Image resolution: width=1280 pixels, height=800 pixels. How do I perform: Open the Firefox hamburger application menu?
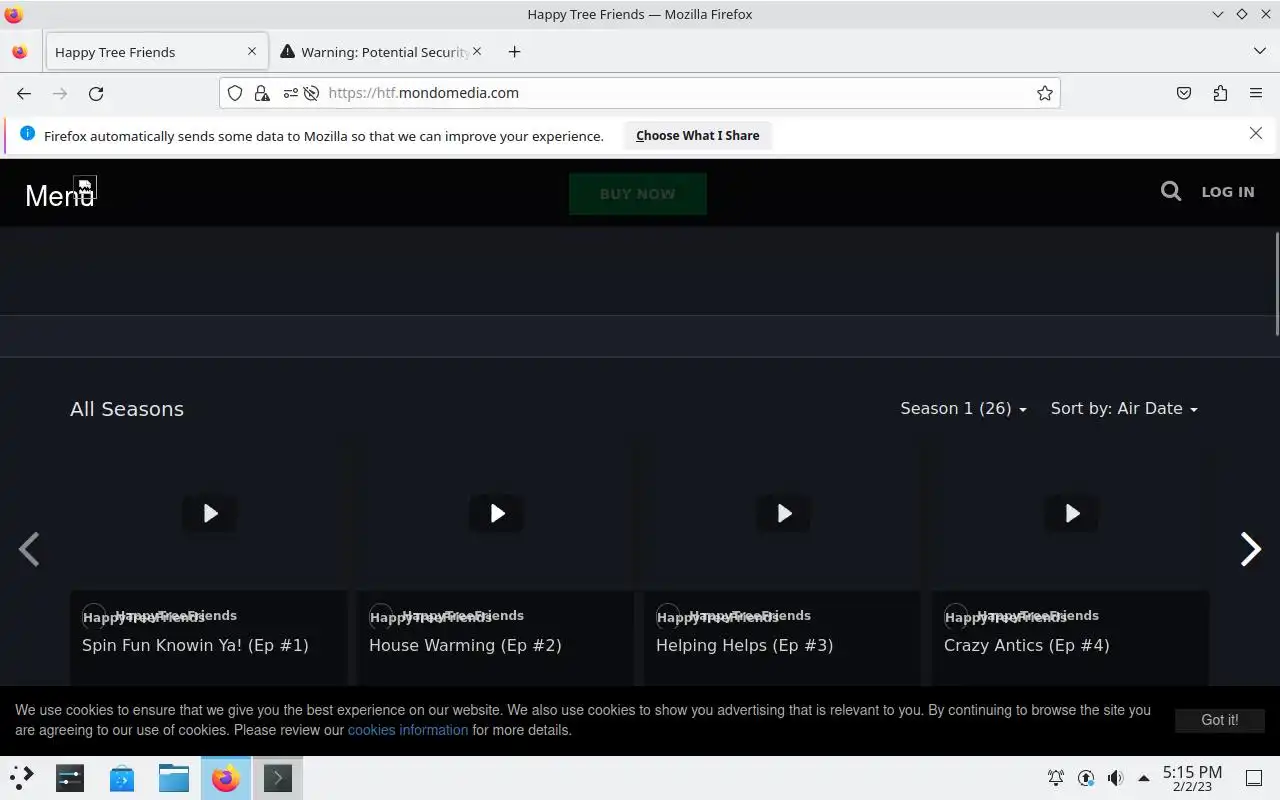(1256, 93)
